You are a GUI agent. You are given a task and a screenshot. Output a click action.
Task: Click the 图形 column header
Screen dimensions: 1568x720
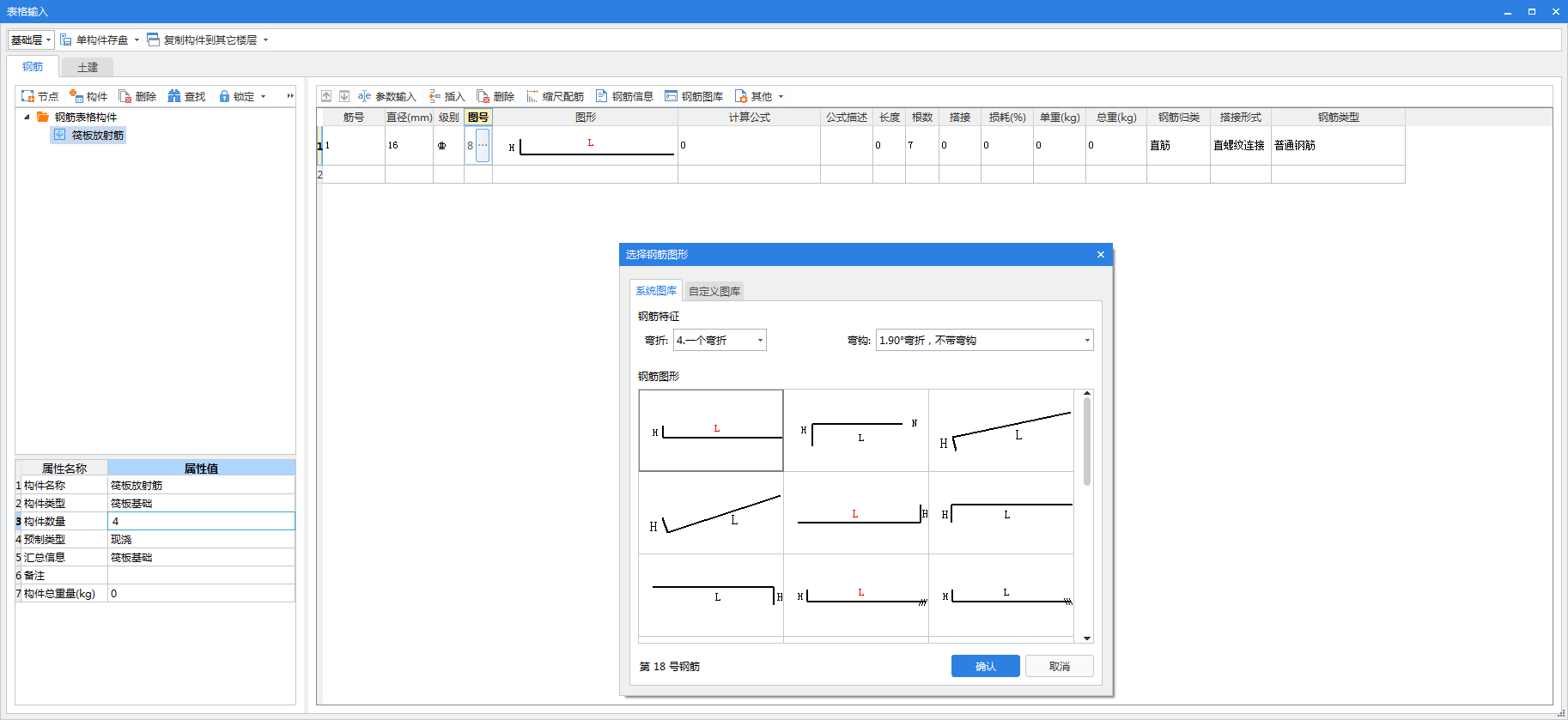pos(585,118)
